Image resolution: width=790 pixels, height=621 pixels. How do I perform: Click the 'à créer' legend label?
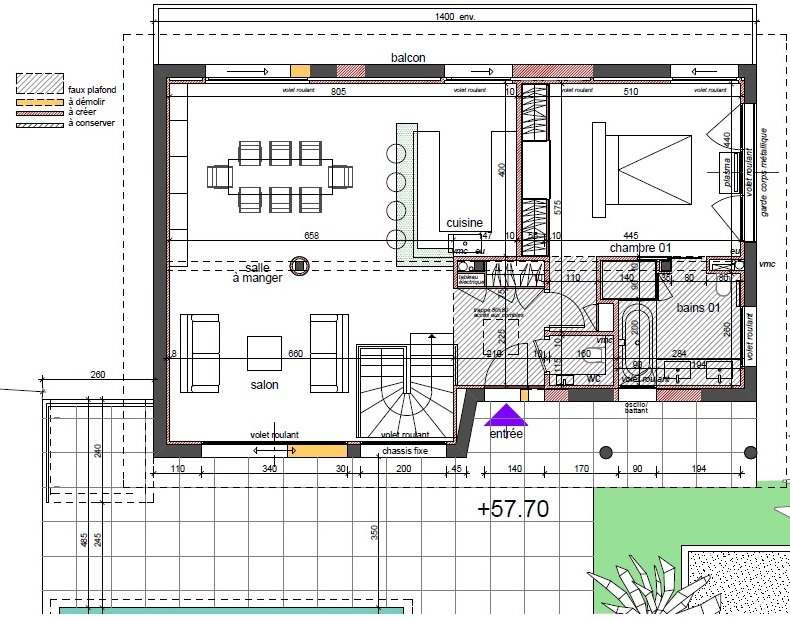pos(83,112)
